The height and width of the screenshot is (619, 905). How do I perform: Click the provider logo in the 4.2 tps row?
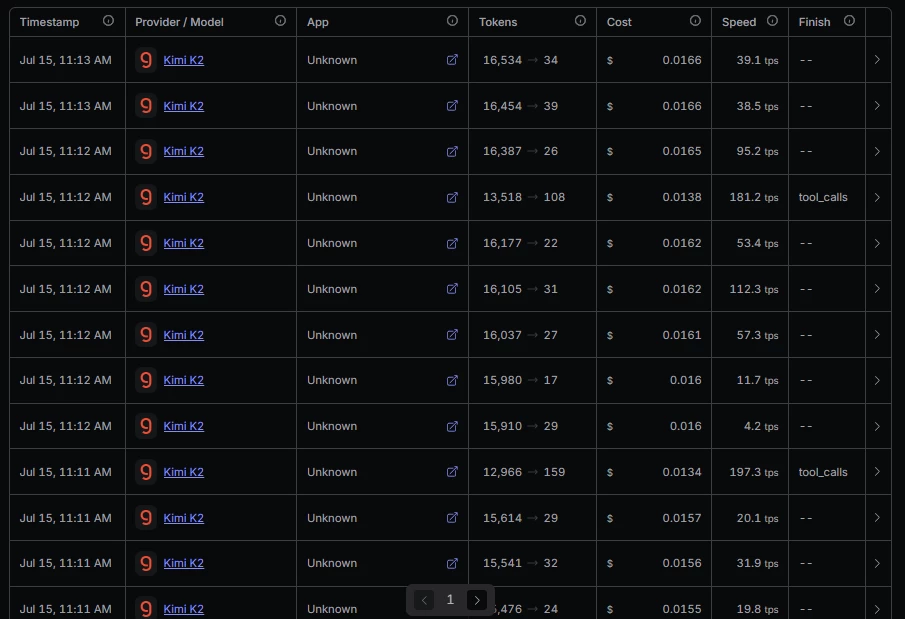coord(146,426)
